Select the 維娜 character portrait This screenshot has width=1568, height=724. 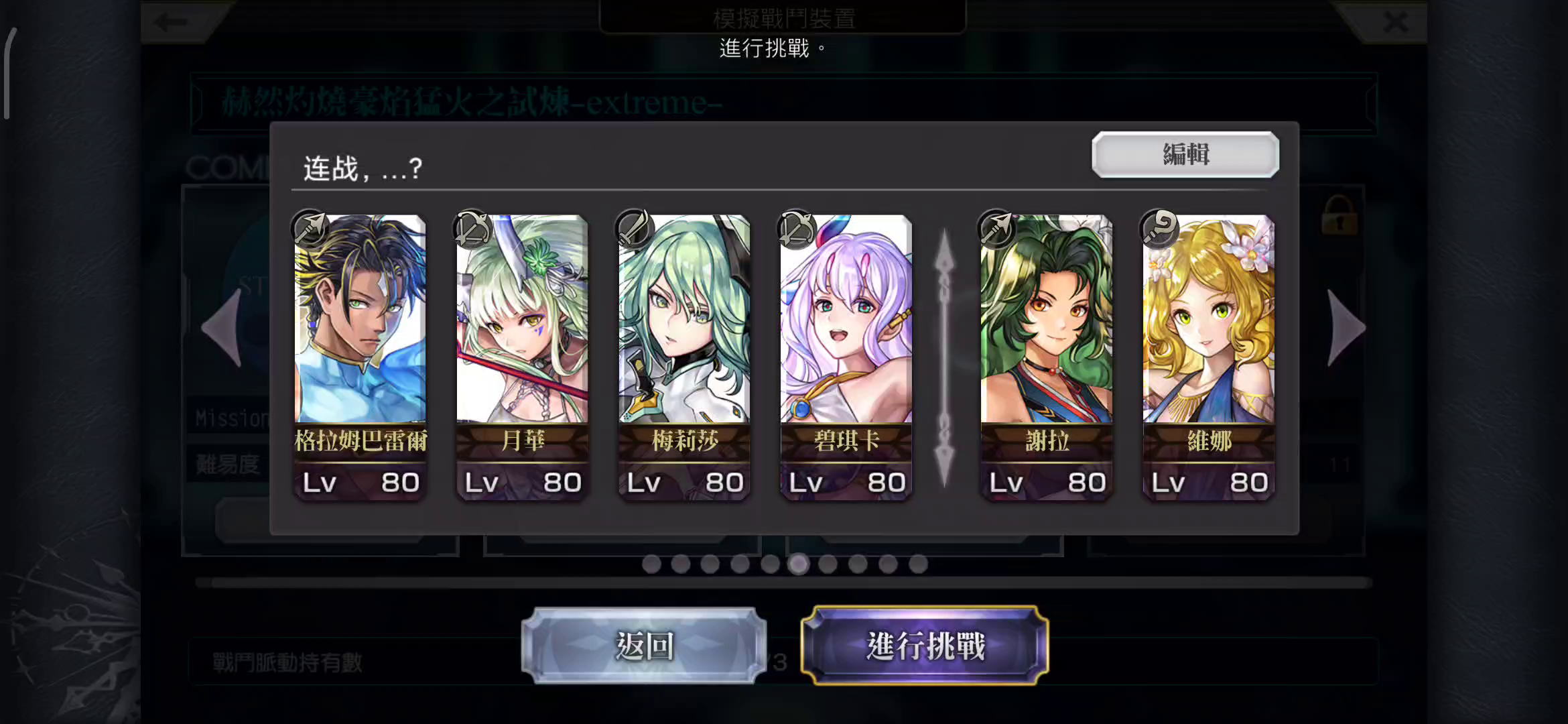(1209, 319)
